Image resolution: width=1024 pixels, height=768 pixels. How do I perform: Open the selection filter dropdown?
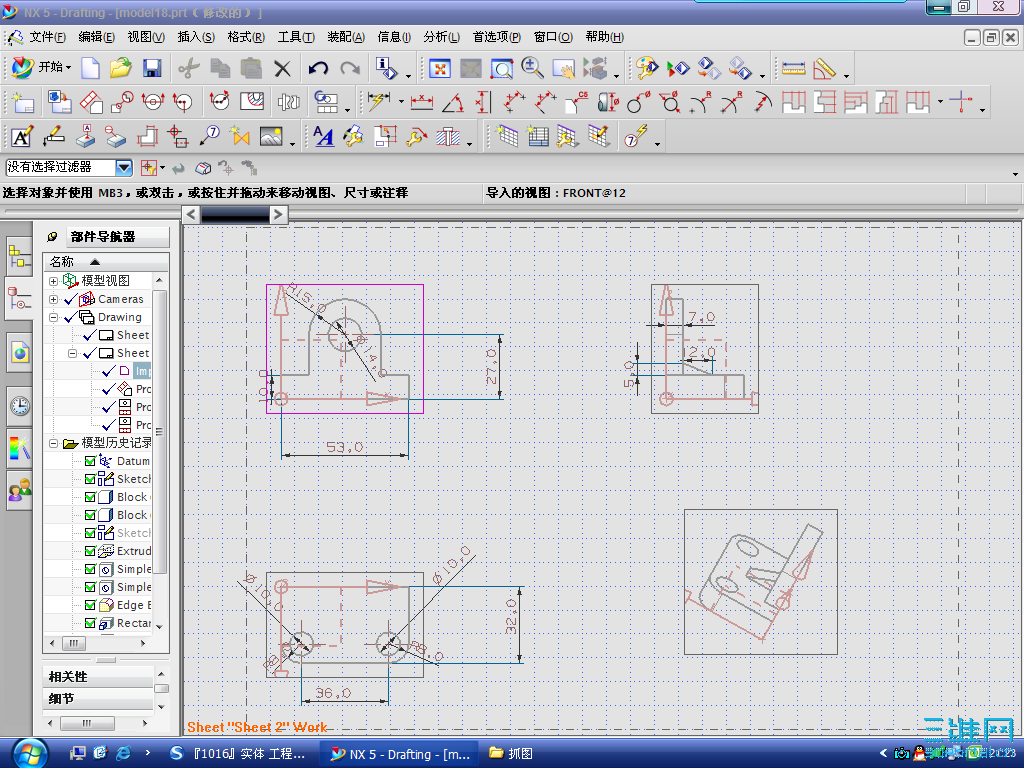click(x=124, y=168)
